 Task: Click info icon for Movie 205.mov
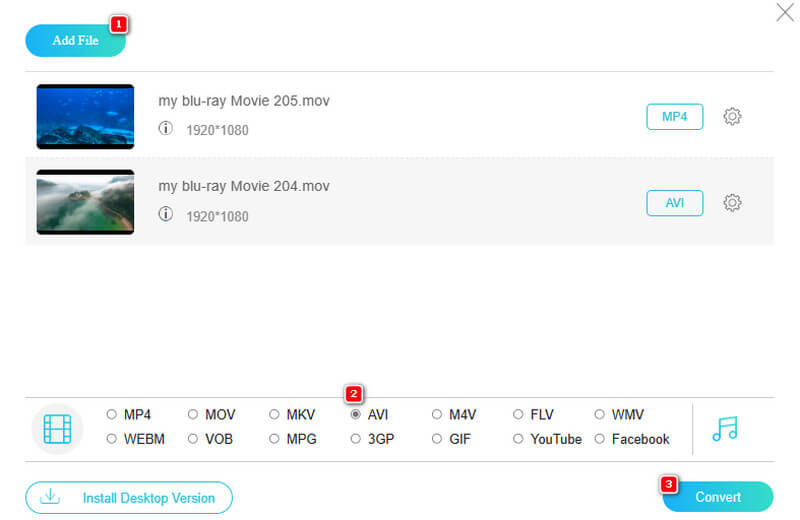coord(165,129)
